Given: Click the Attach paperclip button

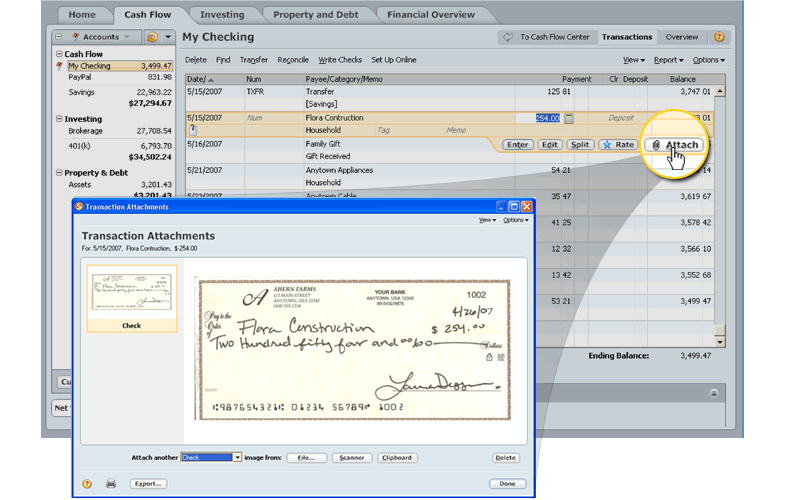Looking at the screenshot, I should coord(675,145).
